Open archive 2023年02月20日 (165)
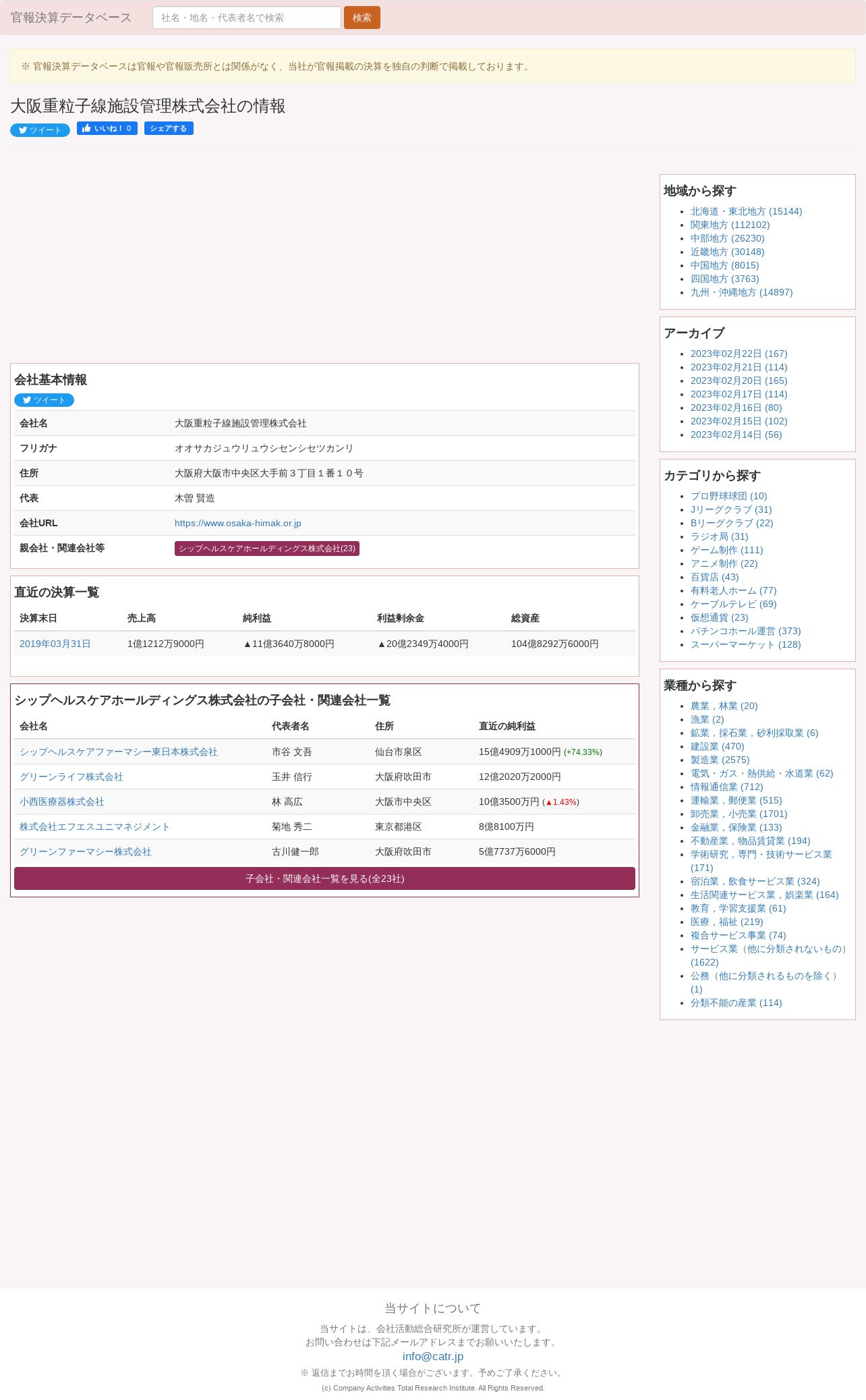This screenshot has width=866, height=1400. click(739, 381)
